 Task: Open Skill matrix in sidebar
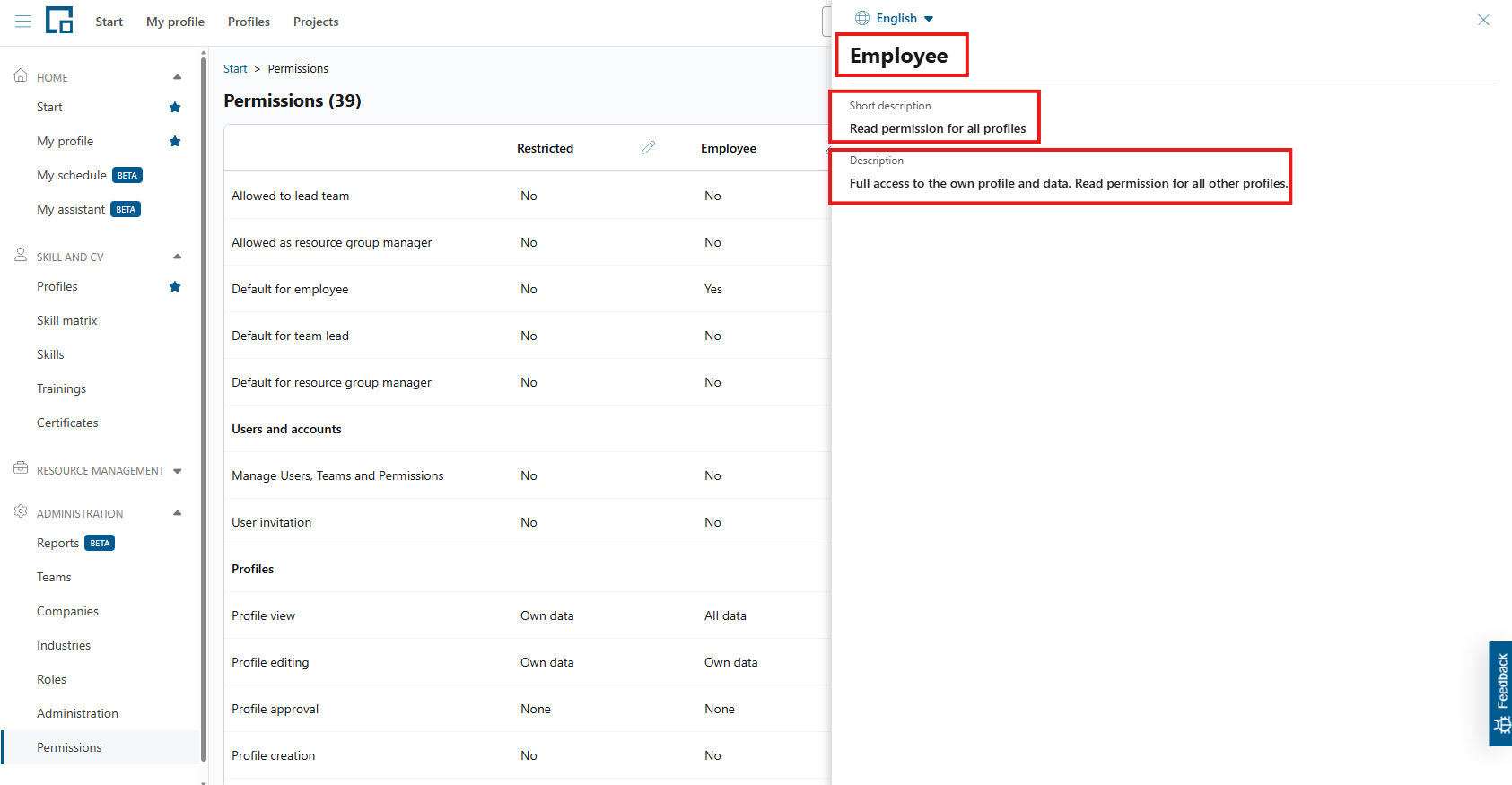[x=67, y=321]
